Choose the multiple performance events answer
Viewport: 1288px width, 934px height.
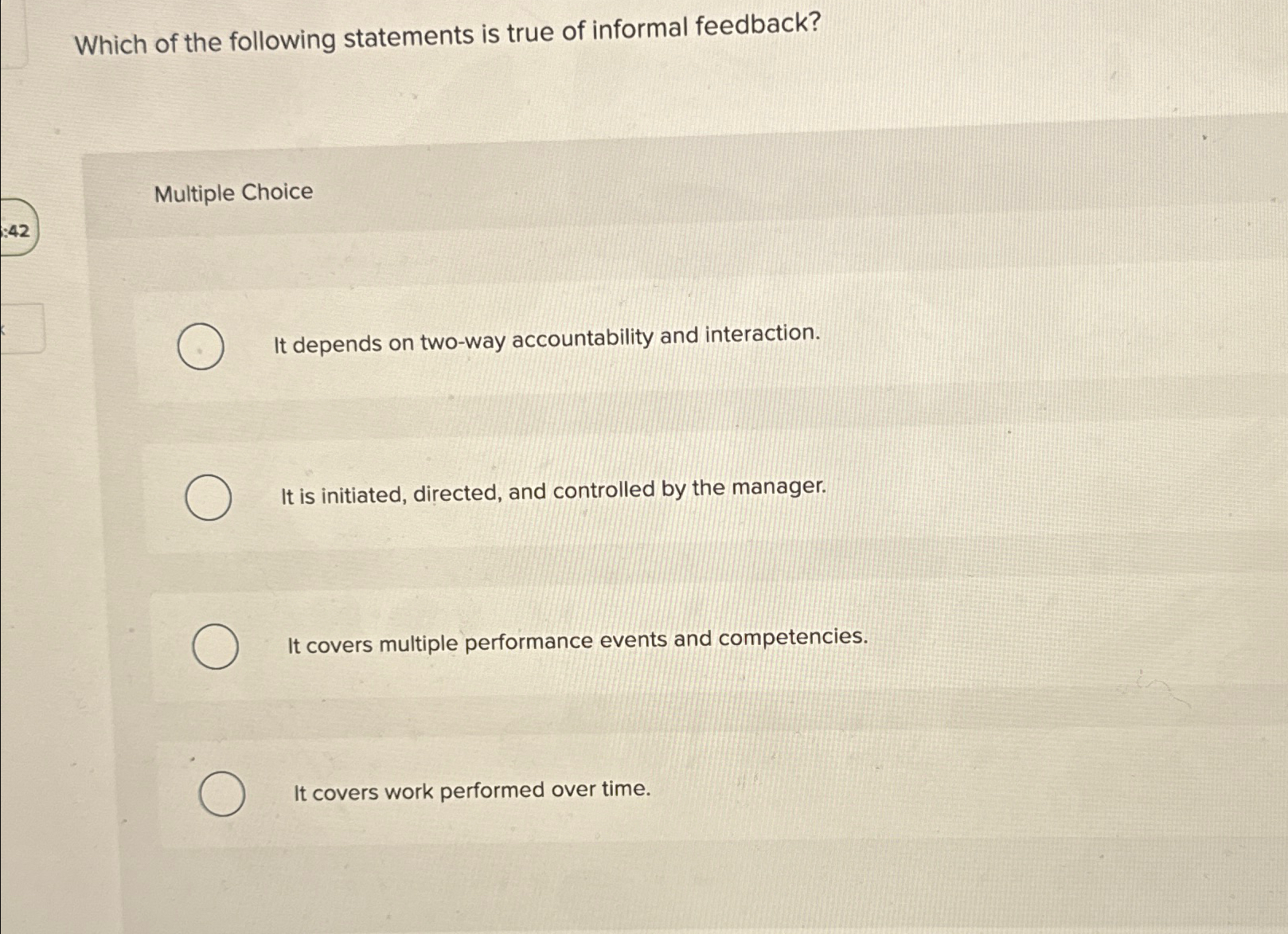point(218,645)
